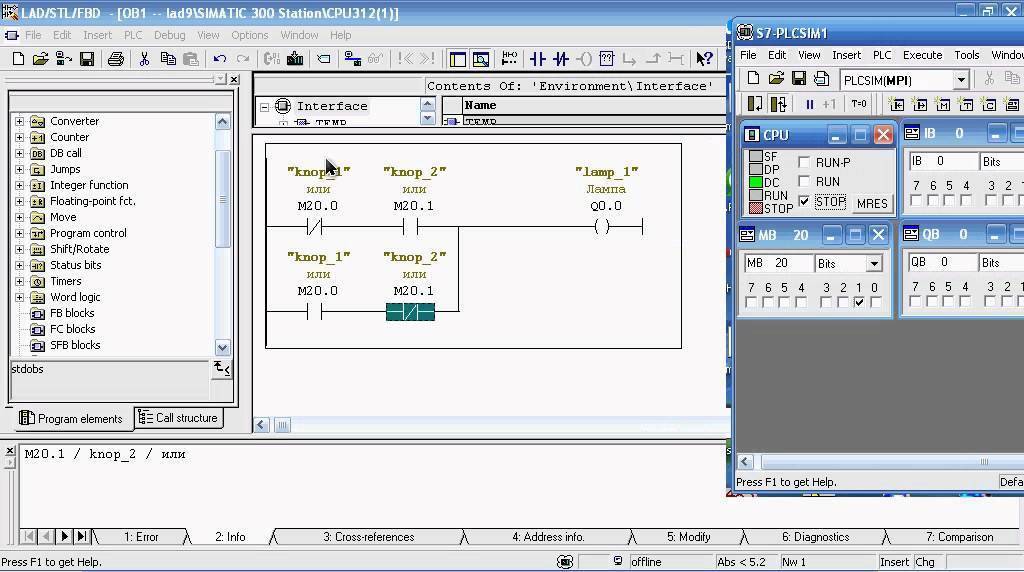Switch to the Call structure tab
The width and height of the screenshot is (1024, 572).
pyautogui.click(x=179, y=418)
